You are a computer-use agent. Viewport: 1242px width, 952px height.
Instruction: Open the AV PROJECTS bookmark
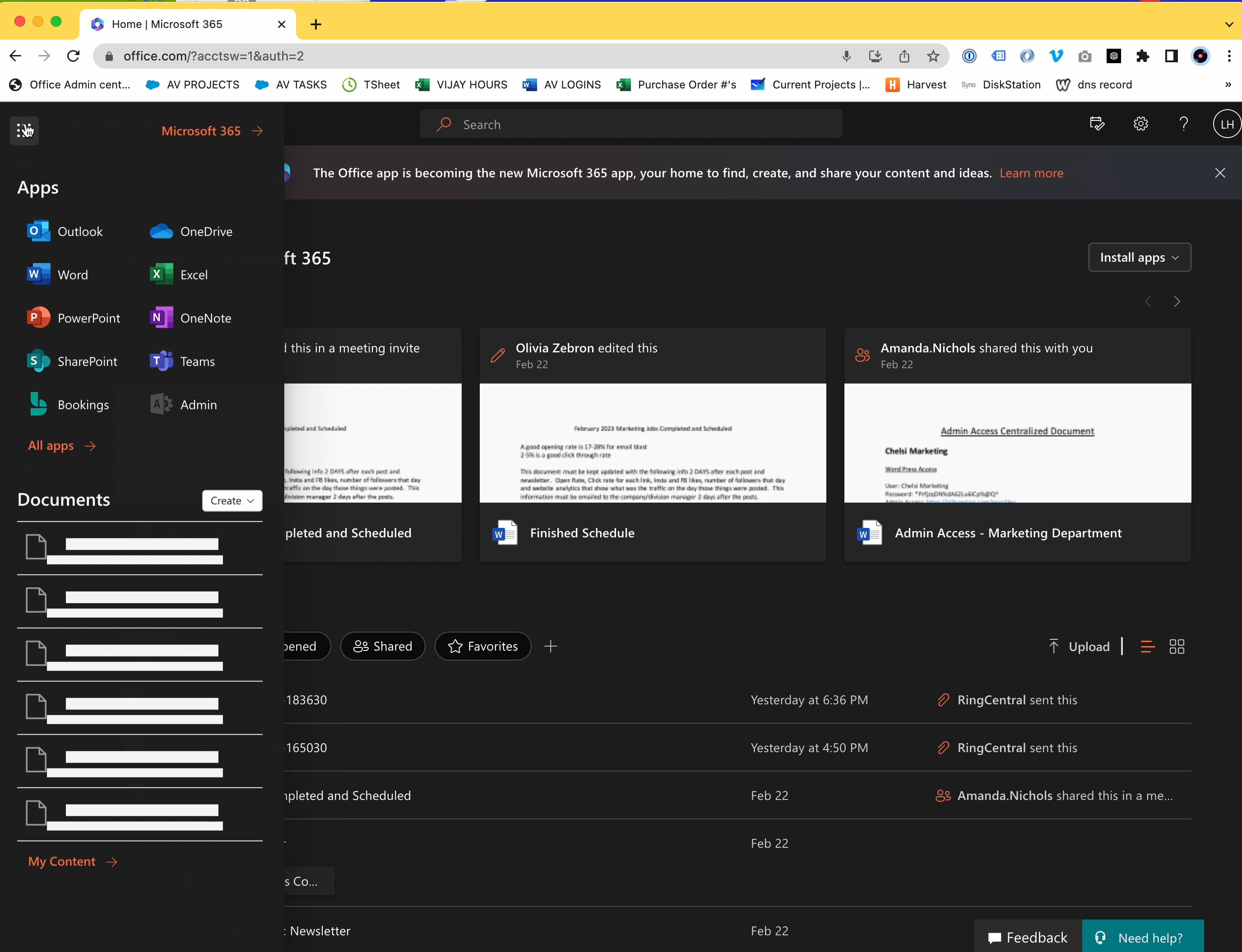(x=193, y=84)
